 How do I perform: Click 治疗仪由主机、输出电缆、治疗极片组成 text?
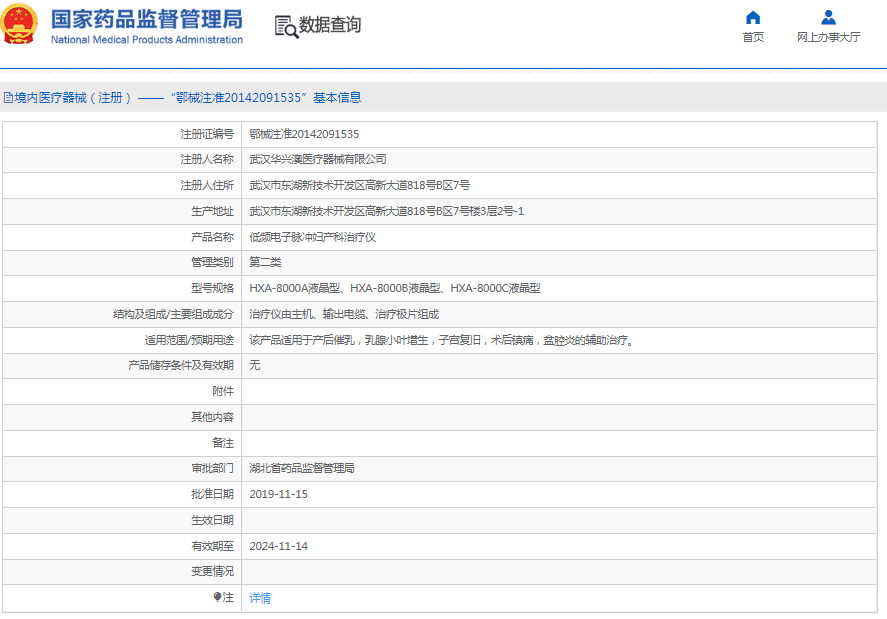tap(344, 314)
